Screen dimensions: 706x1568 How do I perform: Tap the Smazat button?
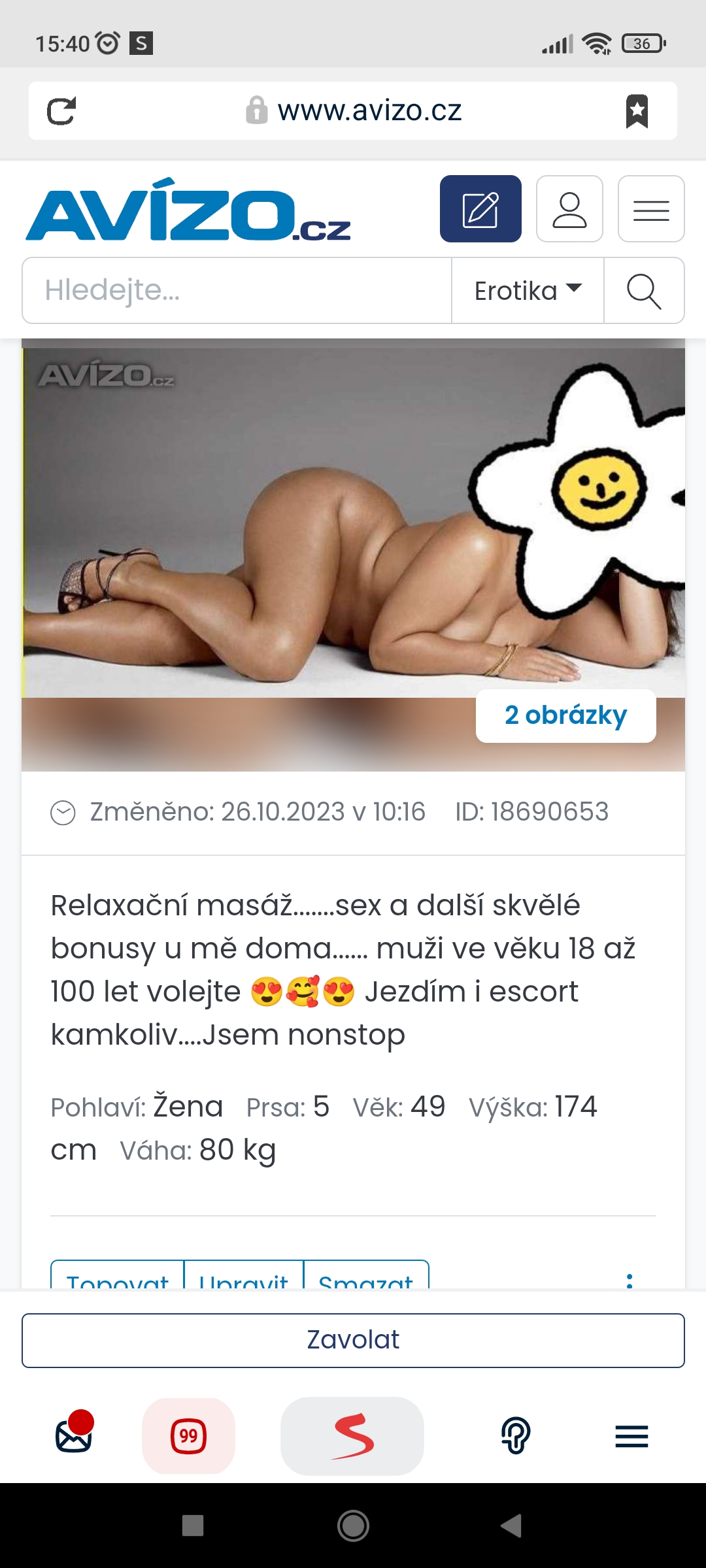366,1275
